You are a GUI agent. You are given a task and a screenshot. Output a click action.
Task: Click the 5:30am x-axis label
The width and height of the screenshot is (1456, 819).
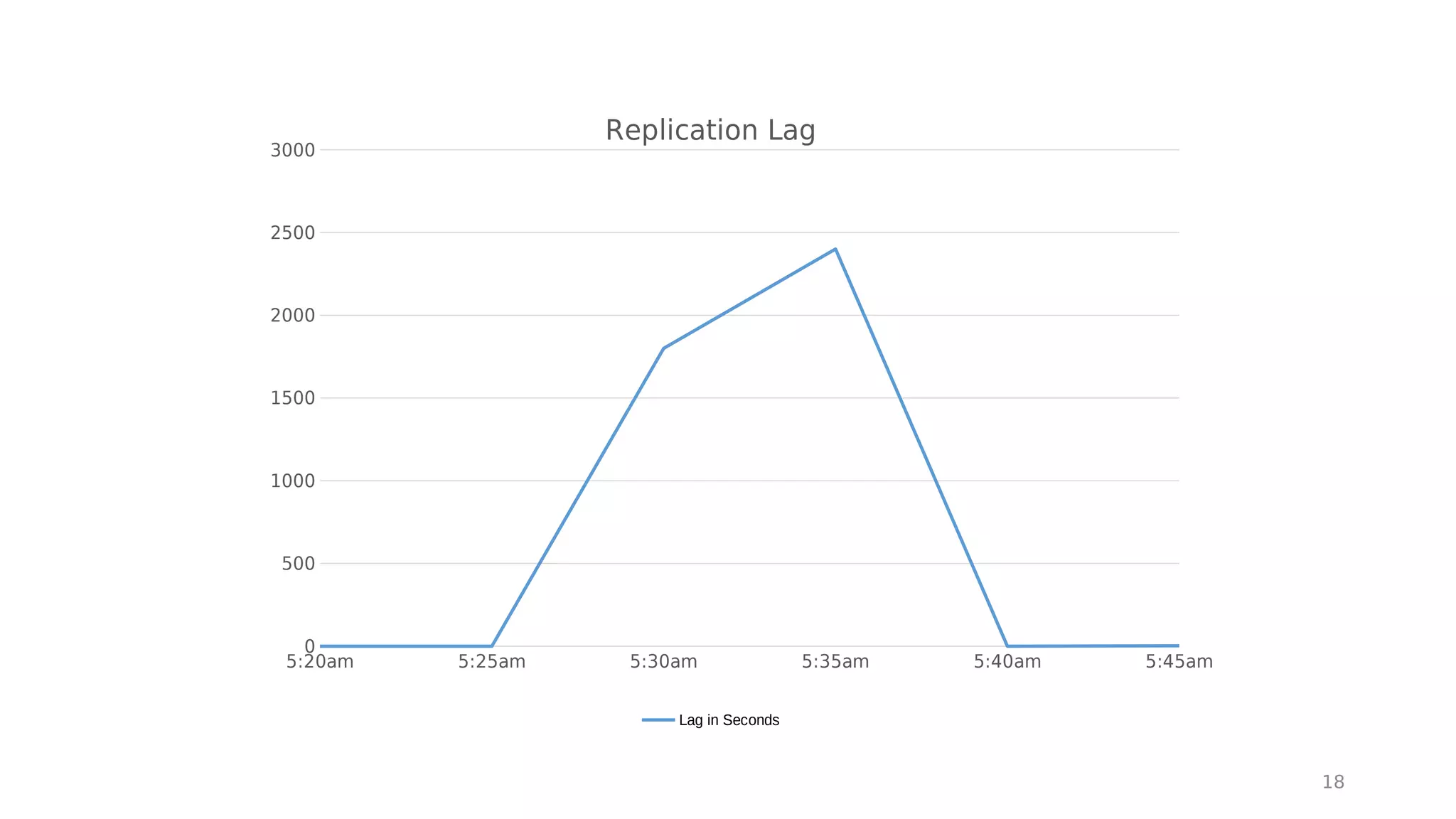point(663,662)
